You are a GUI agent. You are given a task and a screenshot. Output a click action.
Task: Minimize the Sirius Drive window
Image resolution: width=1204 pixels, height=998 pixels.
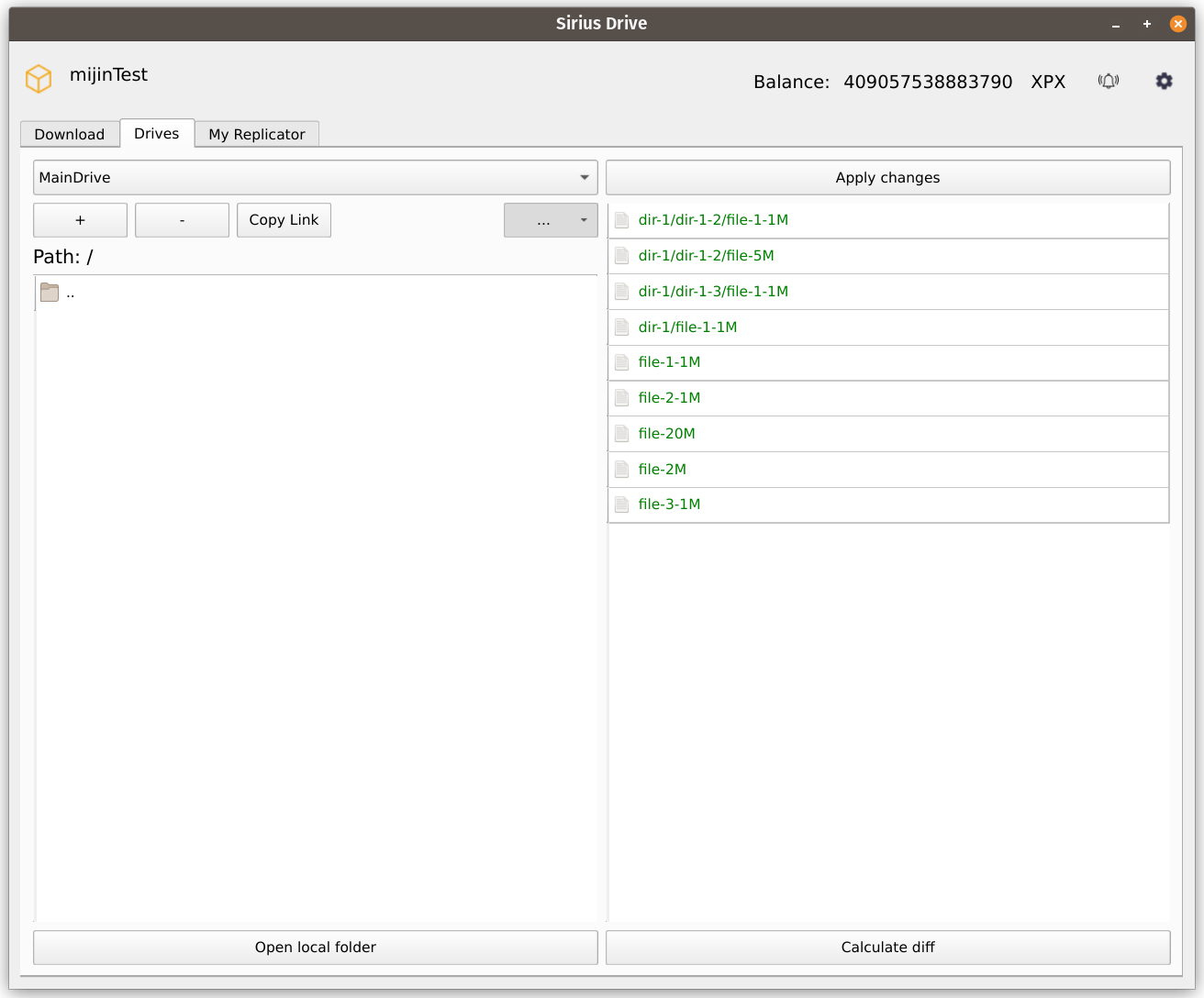pyautogui.click(x=1116, y=25)
